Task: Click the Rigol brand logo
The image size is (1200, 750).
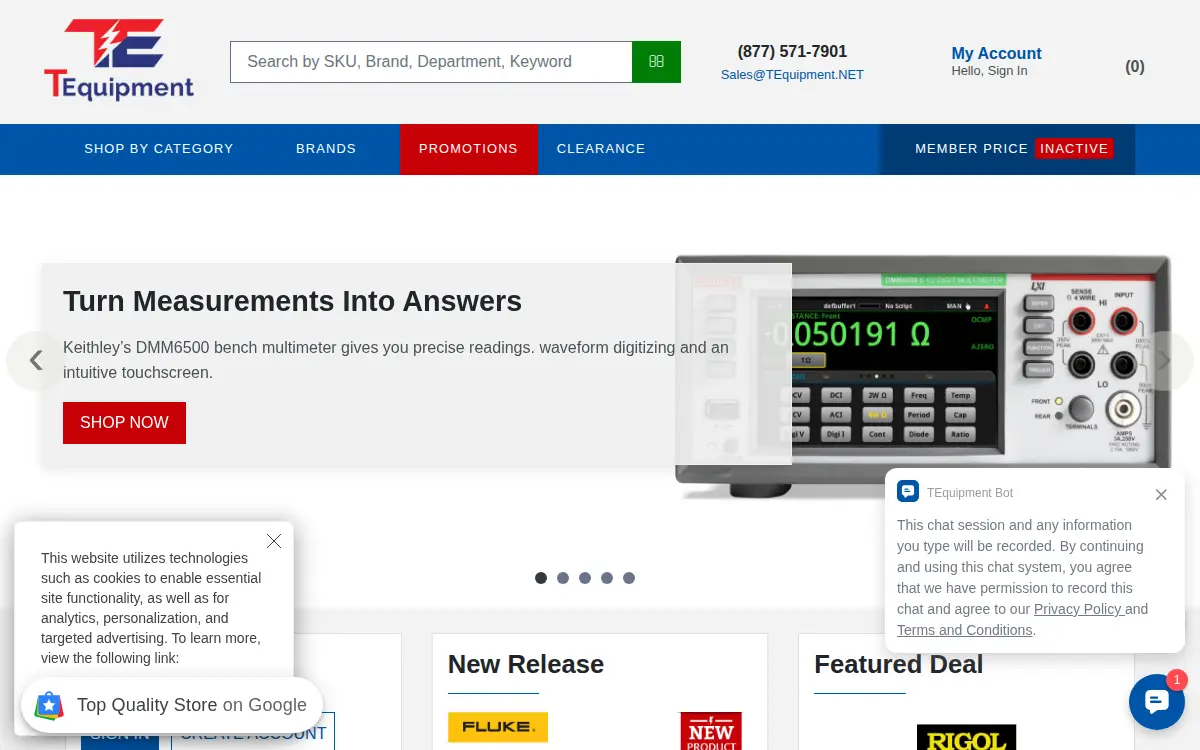Action: pos(966,738)
